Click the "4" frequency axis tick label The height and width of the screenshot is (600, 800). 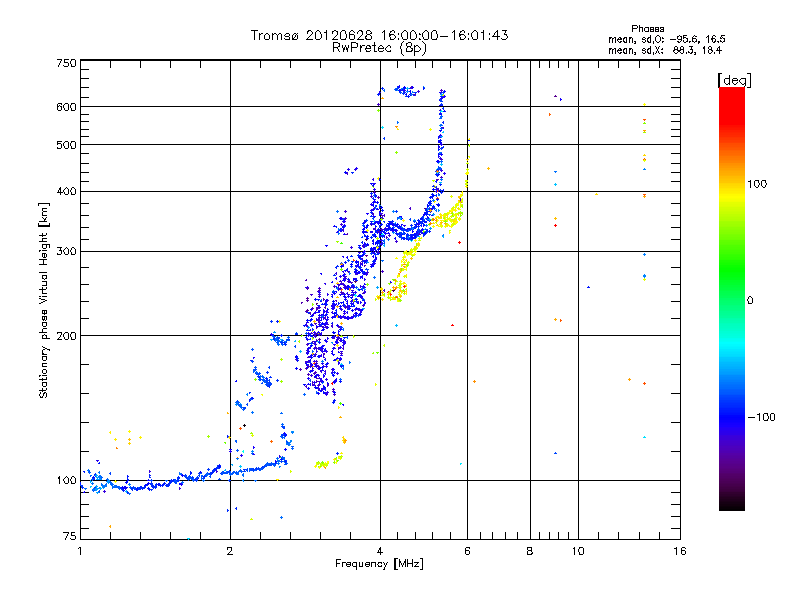pyautogui.click(x=380, y=551)
